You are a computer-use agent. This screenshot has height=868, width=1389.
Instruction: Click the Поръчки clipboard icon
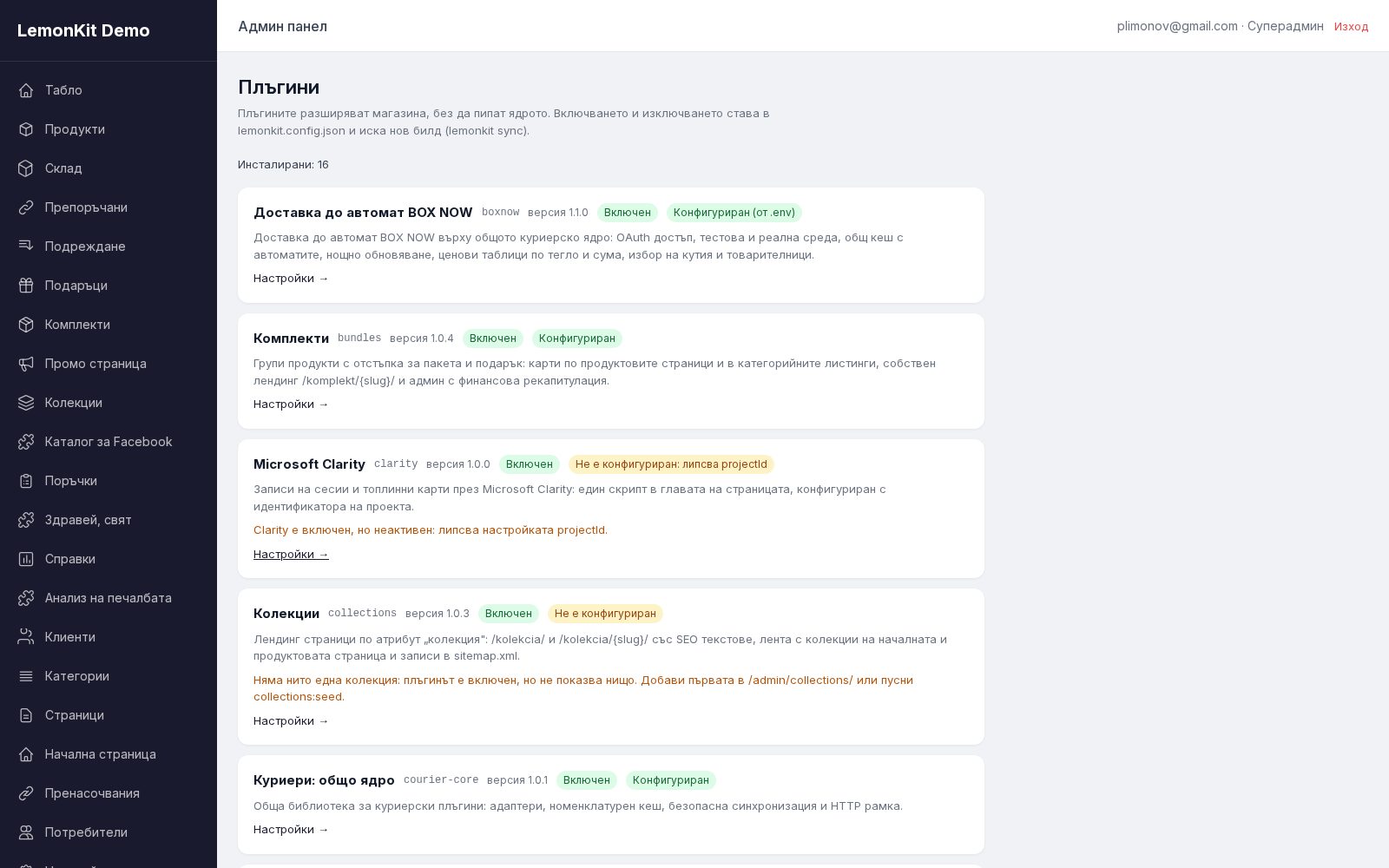pos(26,481)
